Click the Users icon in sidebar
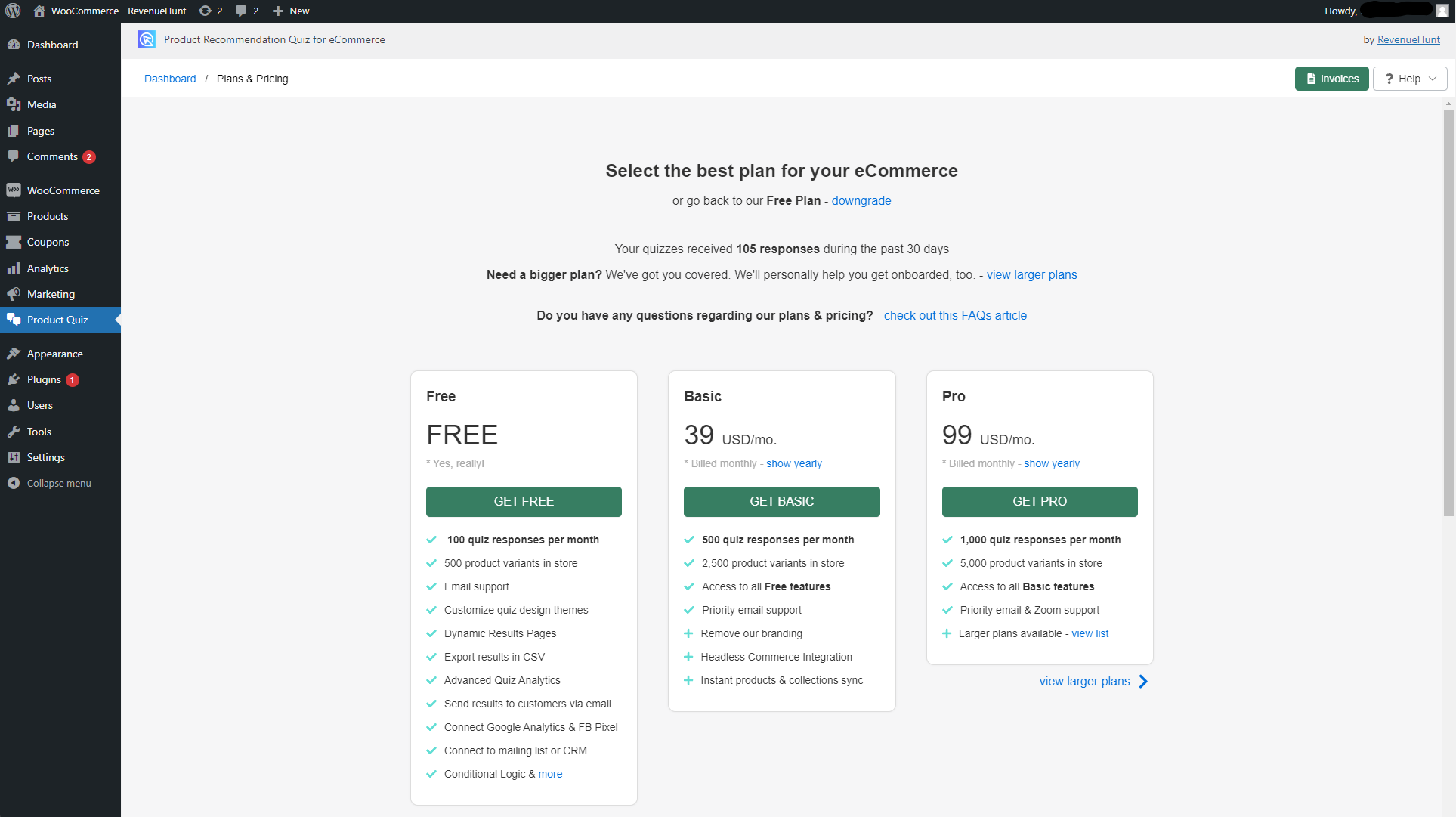 coord(14,405)
